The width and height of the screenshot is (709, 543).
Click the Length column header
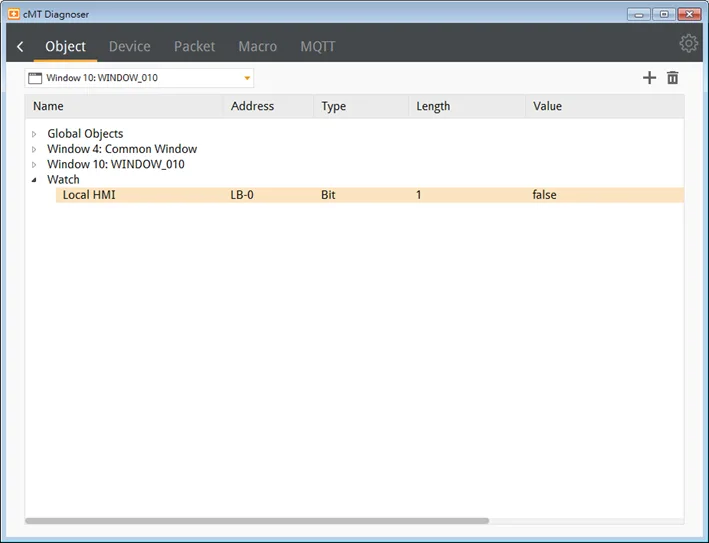click(x=467, y=106)
